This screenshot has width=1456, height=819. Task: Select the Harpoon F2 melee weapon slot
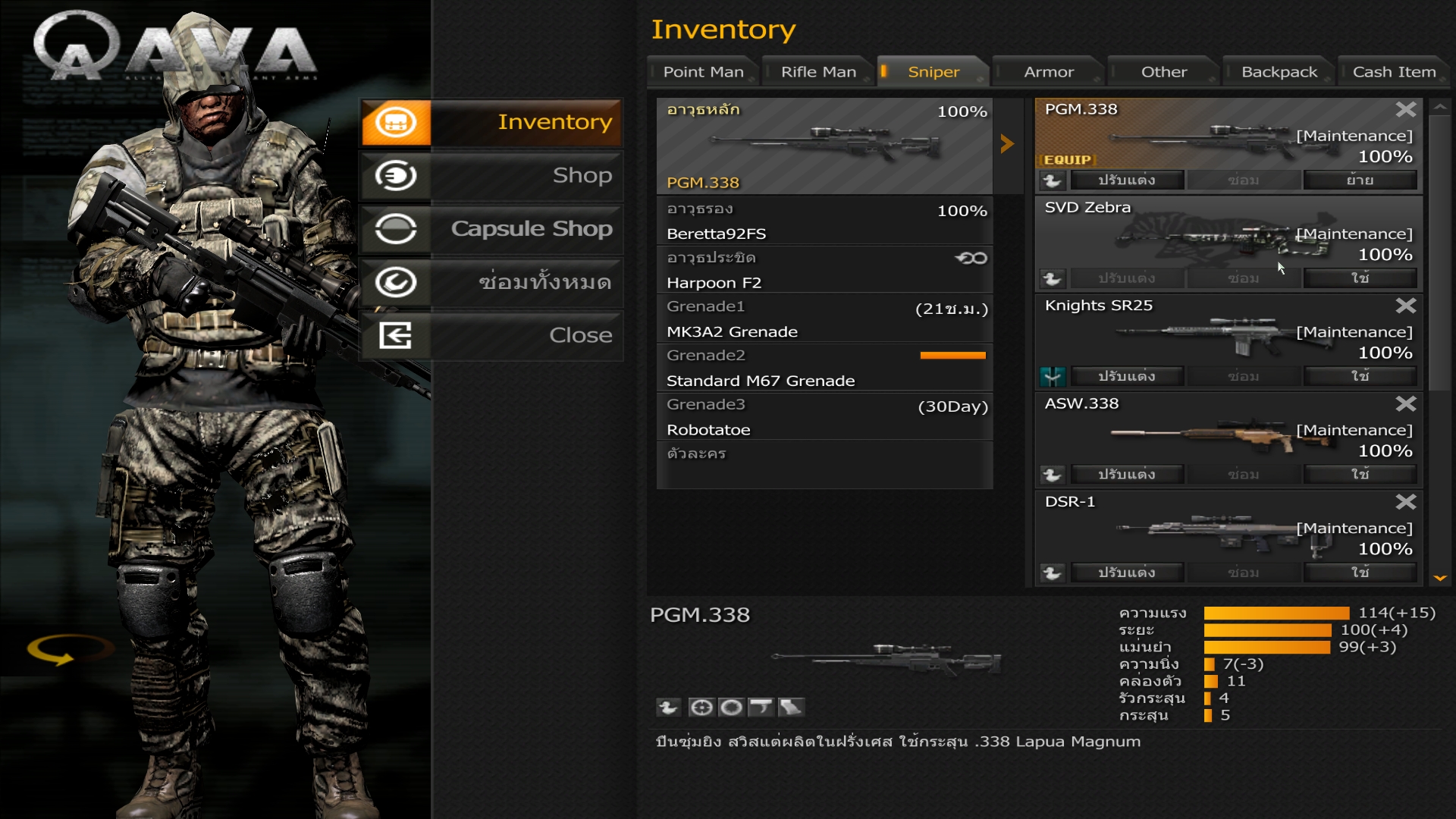coord(824,270)
